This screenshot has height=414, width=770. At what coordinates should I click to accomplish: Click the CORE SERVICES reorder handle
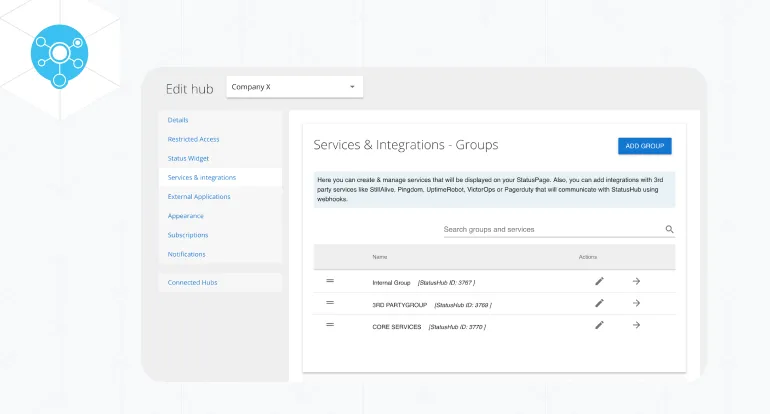(x=330, y=325)
